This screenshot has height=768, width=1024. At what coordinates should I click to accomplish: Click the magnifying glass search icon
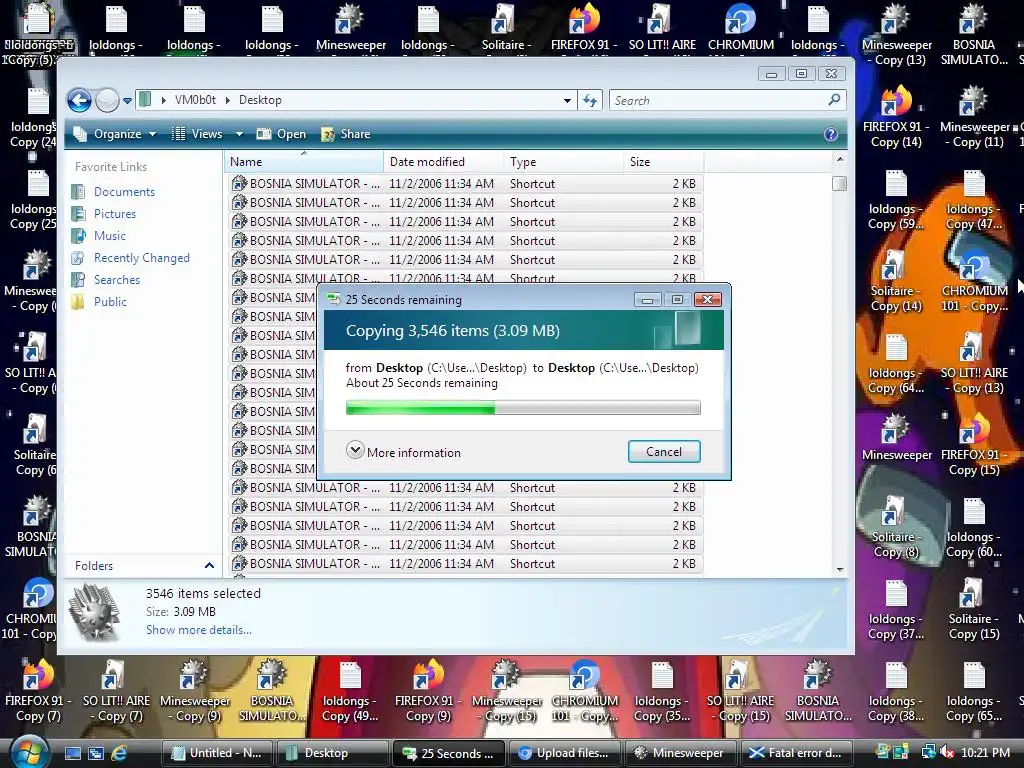835,100
